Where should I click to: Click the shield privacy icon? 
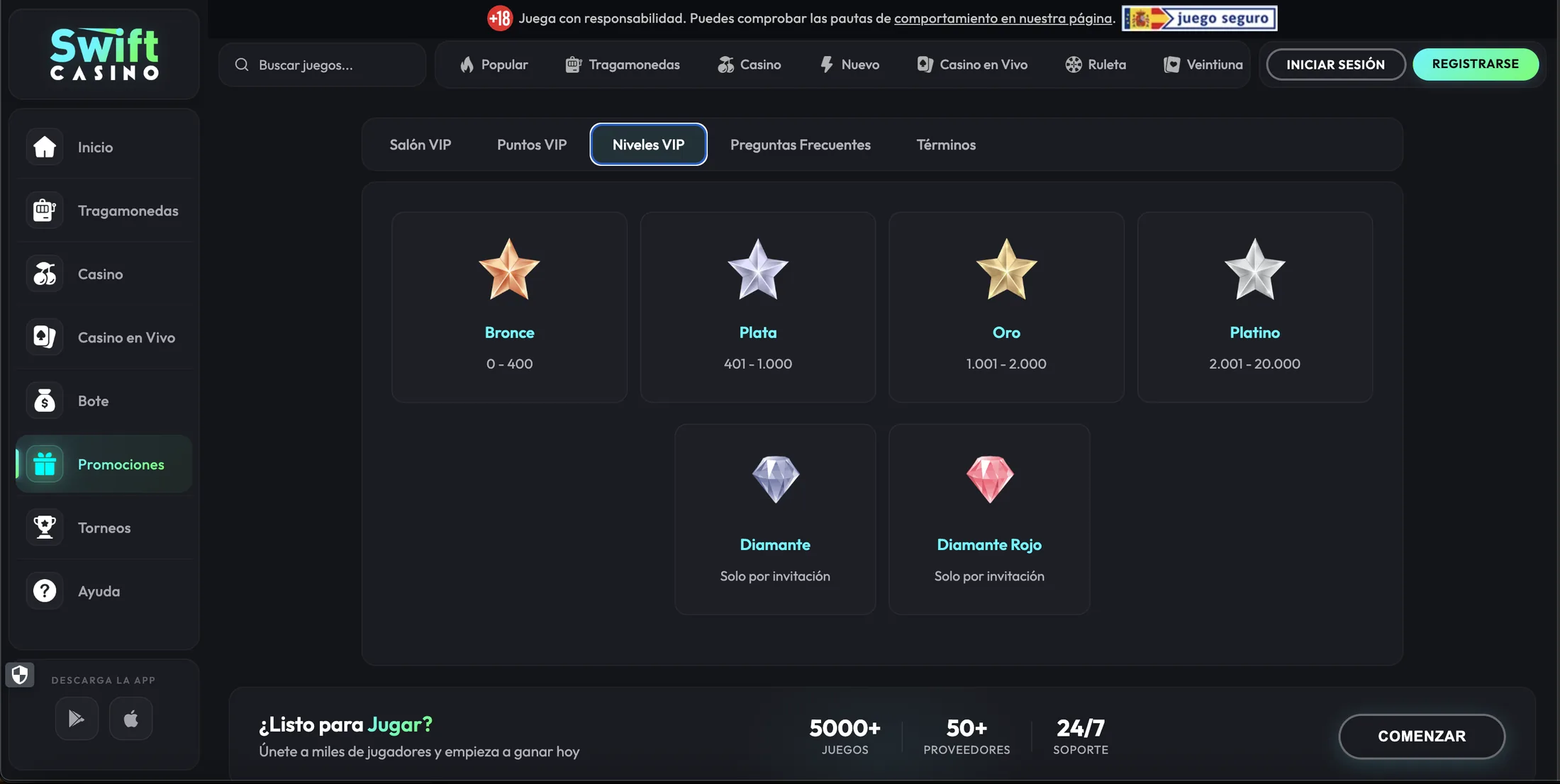[20, 675]
